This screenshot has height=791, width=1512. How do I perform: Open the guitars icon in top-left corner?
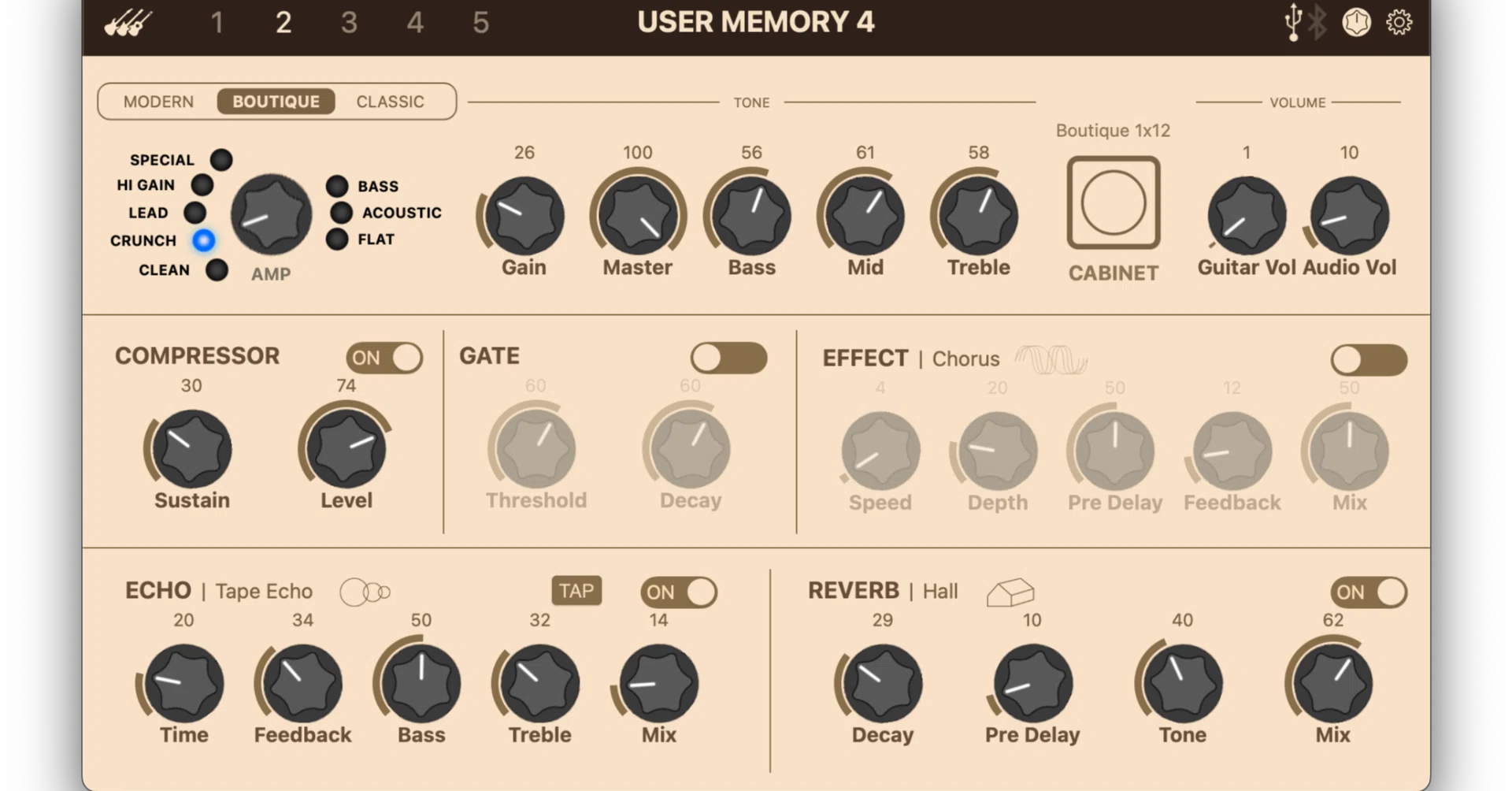(128, 23)
